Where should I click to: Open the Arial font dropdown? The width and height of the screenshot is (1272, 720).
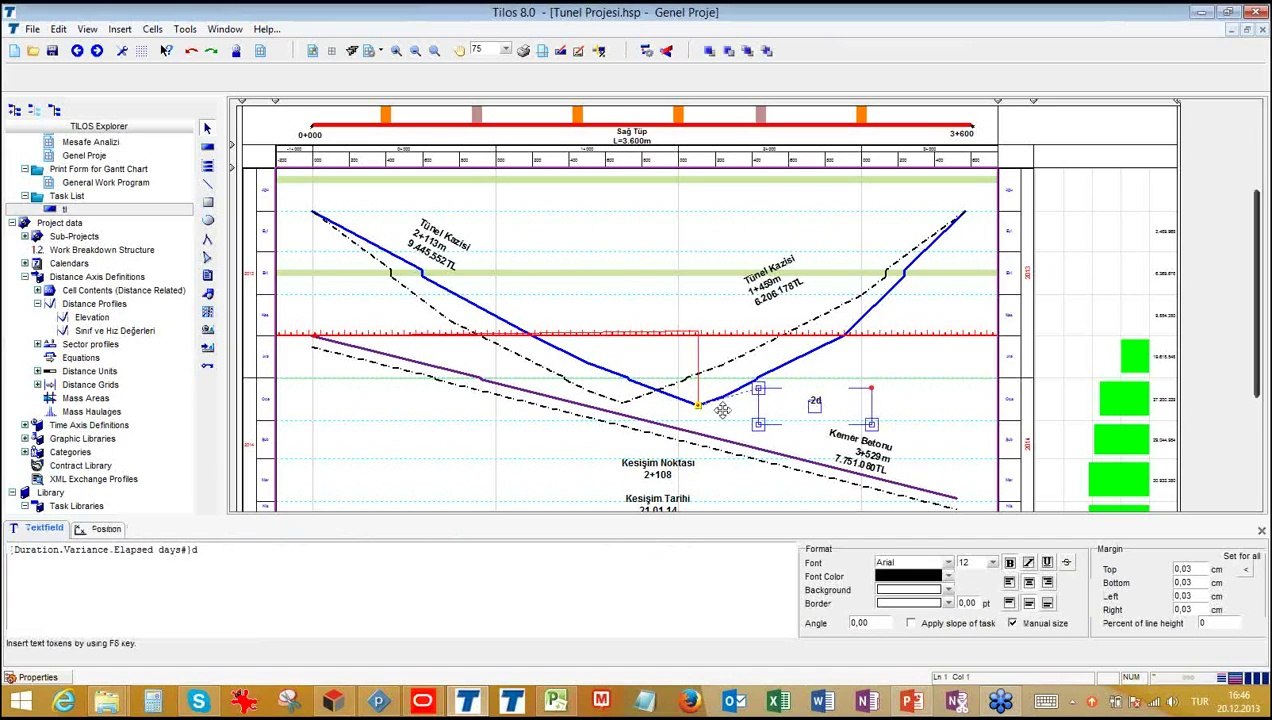pyautogui.click(x=947, y=563)
